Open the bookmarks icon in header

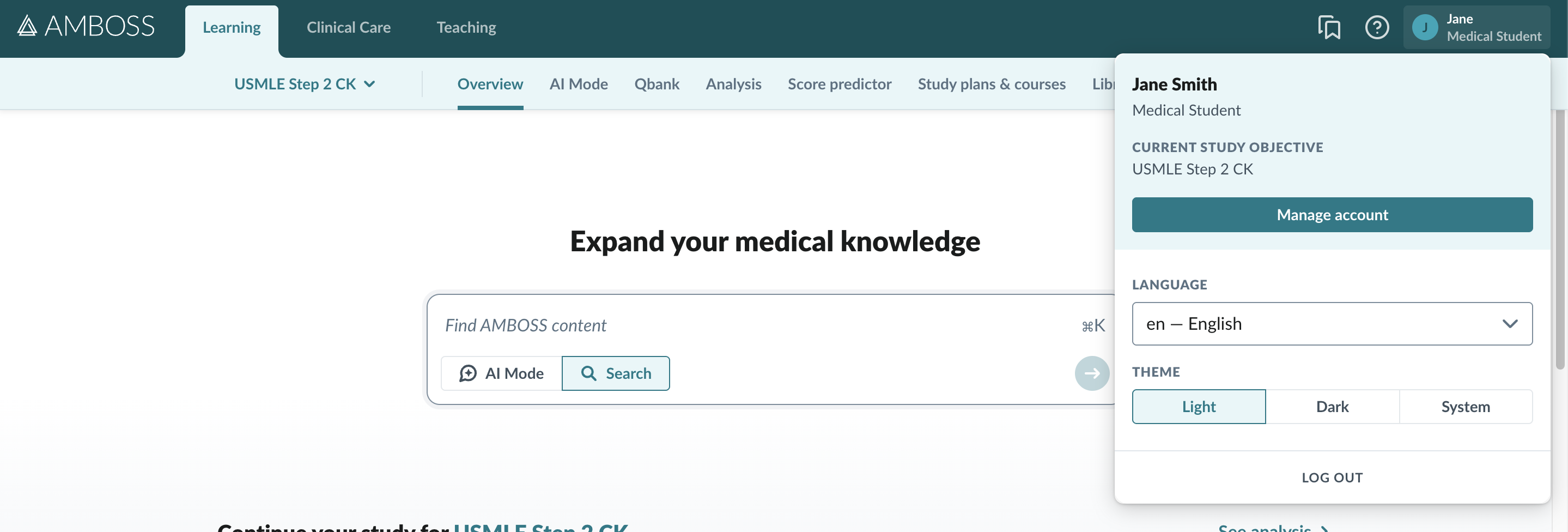(1329, 27)
